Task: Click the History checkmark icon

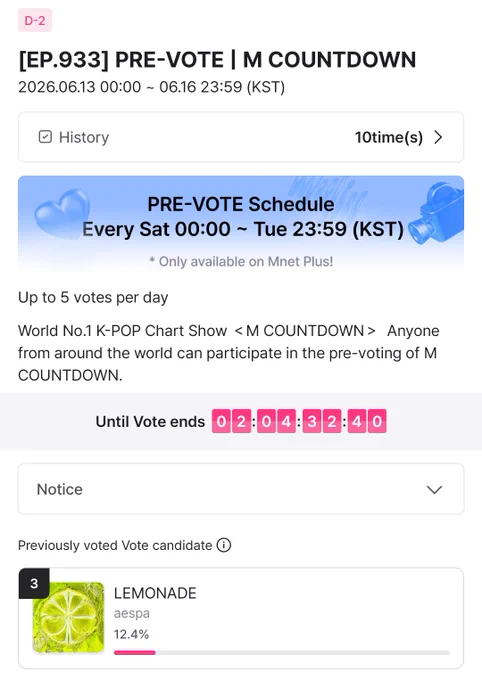Action: coord(45,137)
